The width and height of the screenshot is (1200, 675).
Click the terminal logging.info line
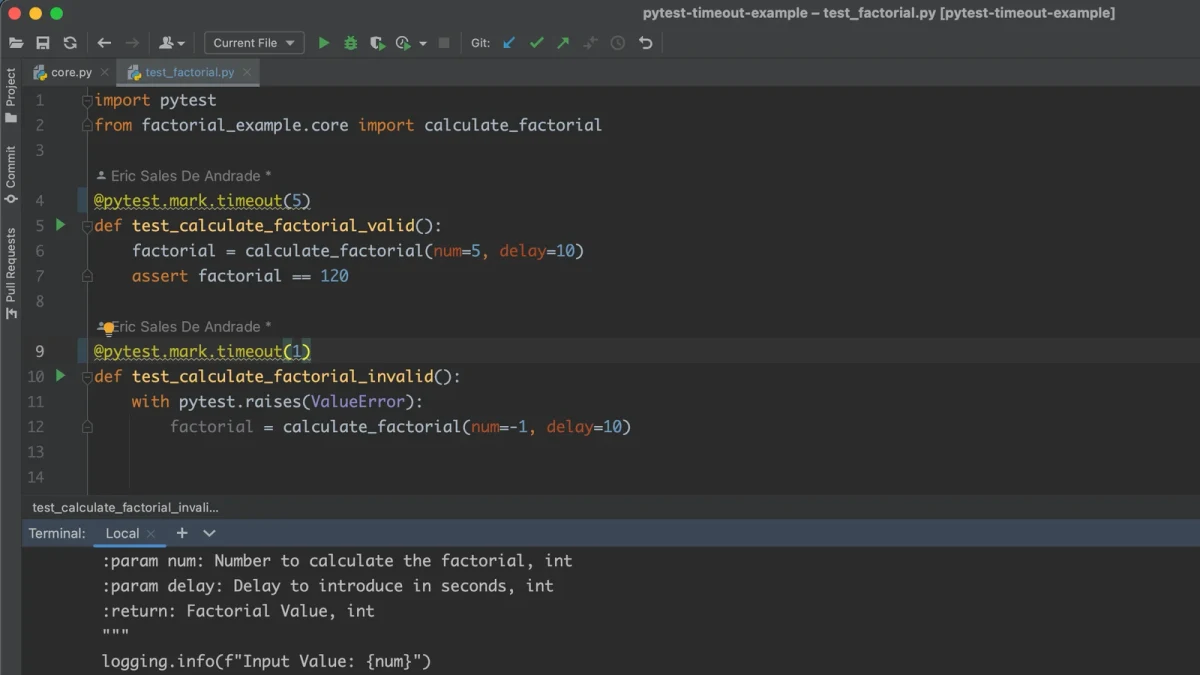tap(266, 661)
